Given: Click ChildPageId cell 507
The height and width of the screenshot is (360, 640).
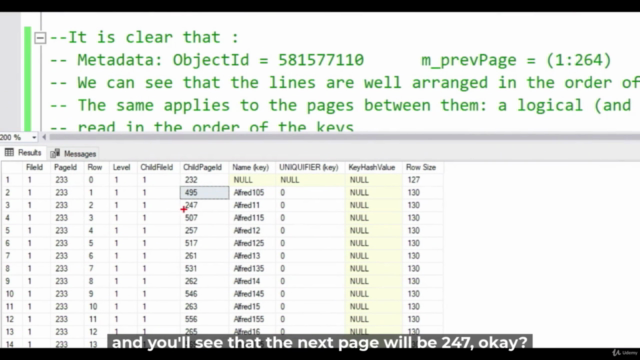Looking at the screenshot, I should (204, 218).
